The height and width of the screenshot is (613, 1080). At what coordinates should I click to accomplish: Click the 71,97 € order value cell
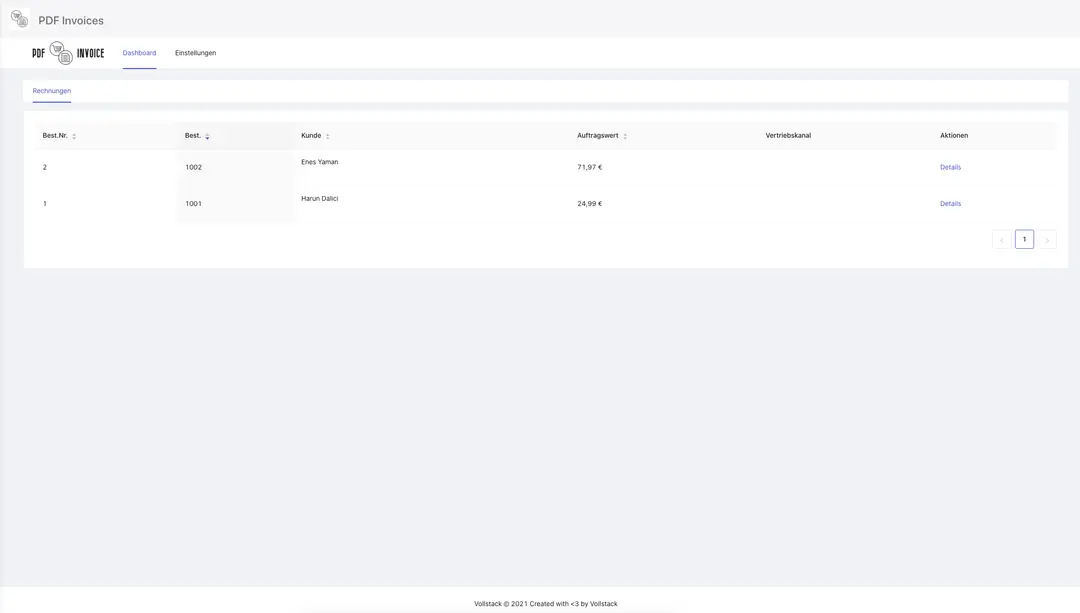coord(589,167)
